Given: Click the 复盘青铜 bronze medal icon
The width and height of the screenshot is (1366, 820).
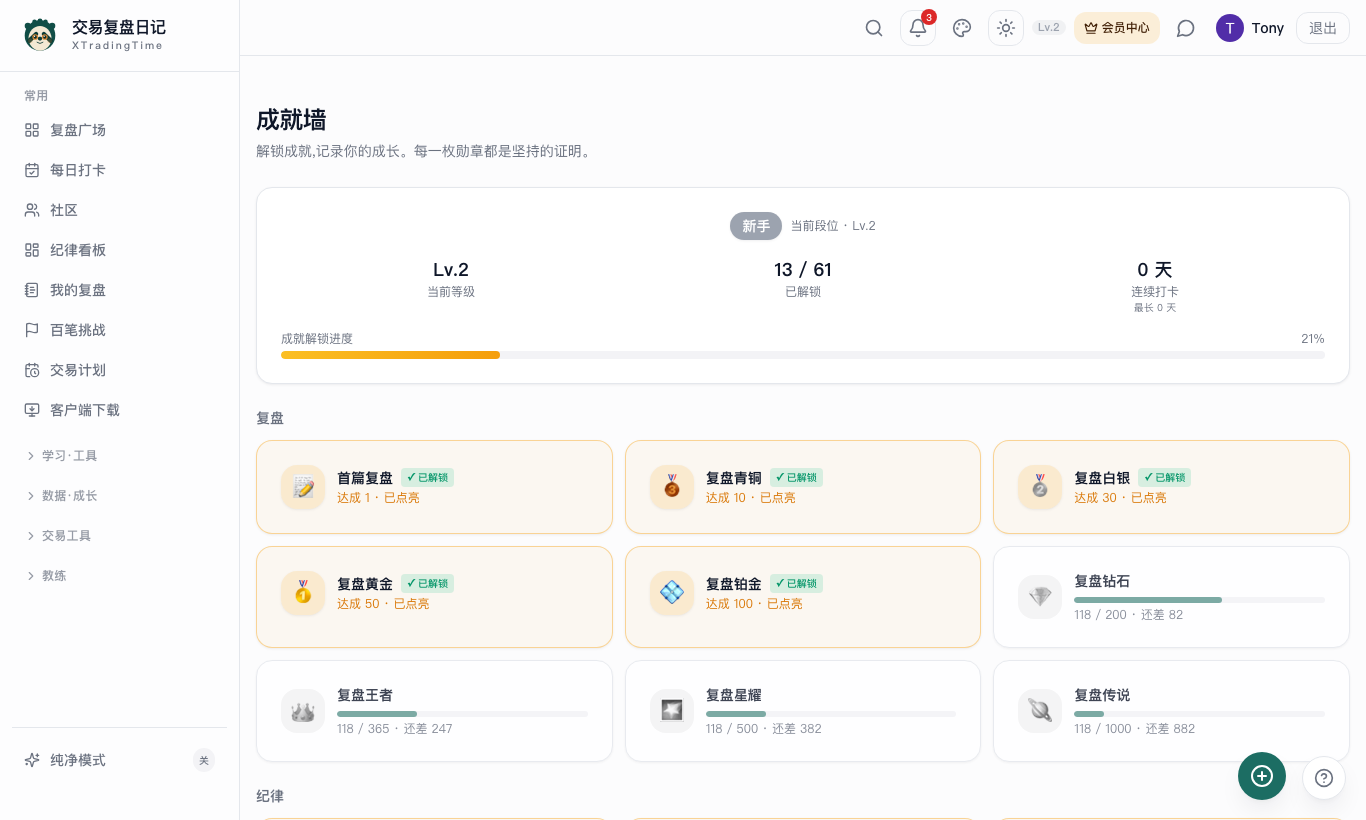Looking at the screenshot, I should point(672,487).
